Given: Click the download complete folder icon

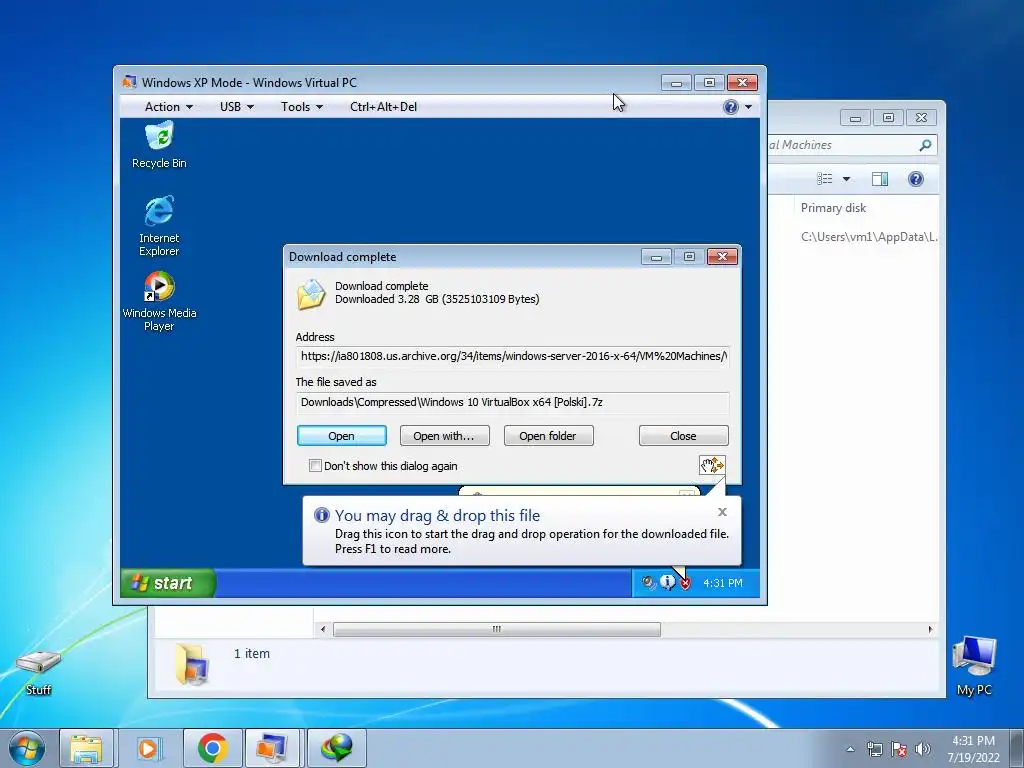Looking at the screenshot, I should (x=311, y=295).
